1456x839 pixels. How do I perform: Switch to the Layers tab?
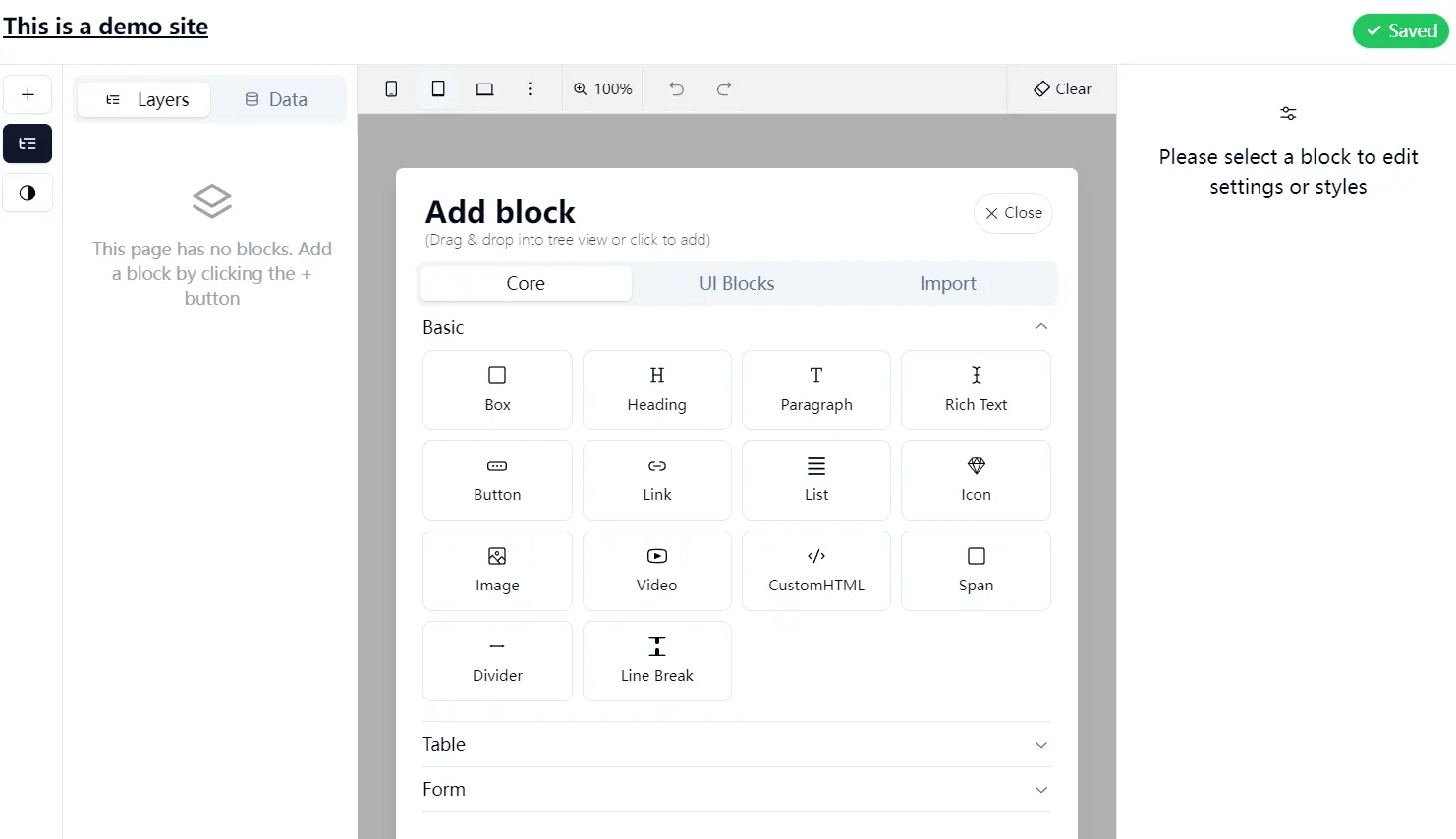(x=143, y=99)
